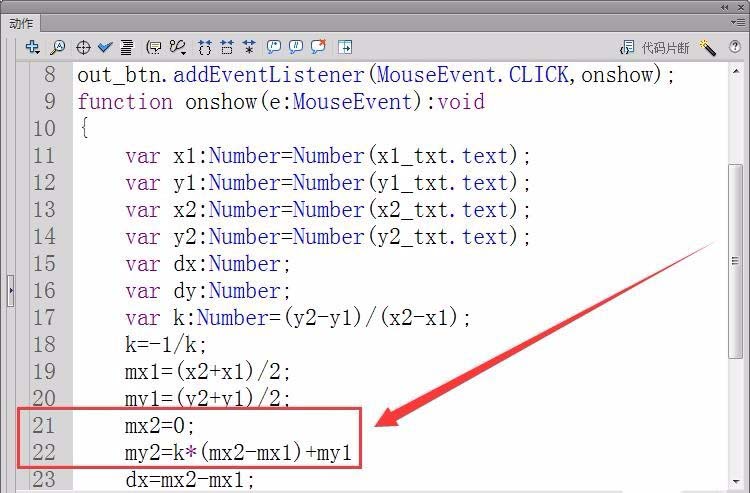Viewport: 750px width, 493px height.
Task: Click the 'mx2=0;' code line
Action: [159, 426]
